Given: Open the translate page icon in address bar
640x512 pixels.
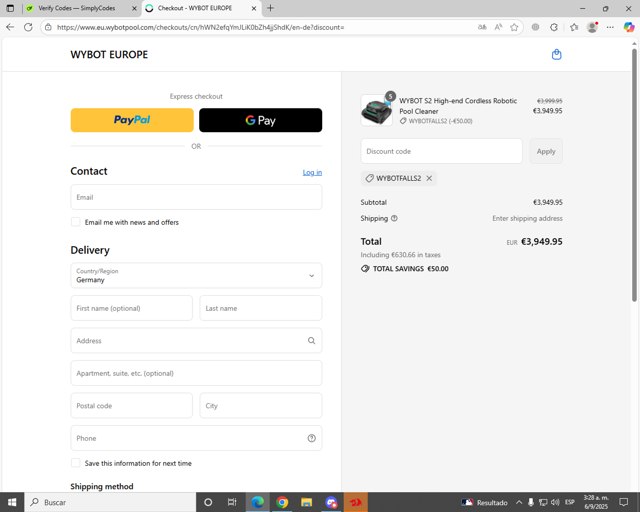Looking at the screenshot, I should 482,27.
